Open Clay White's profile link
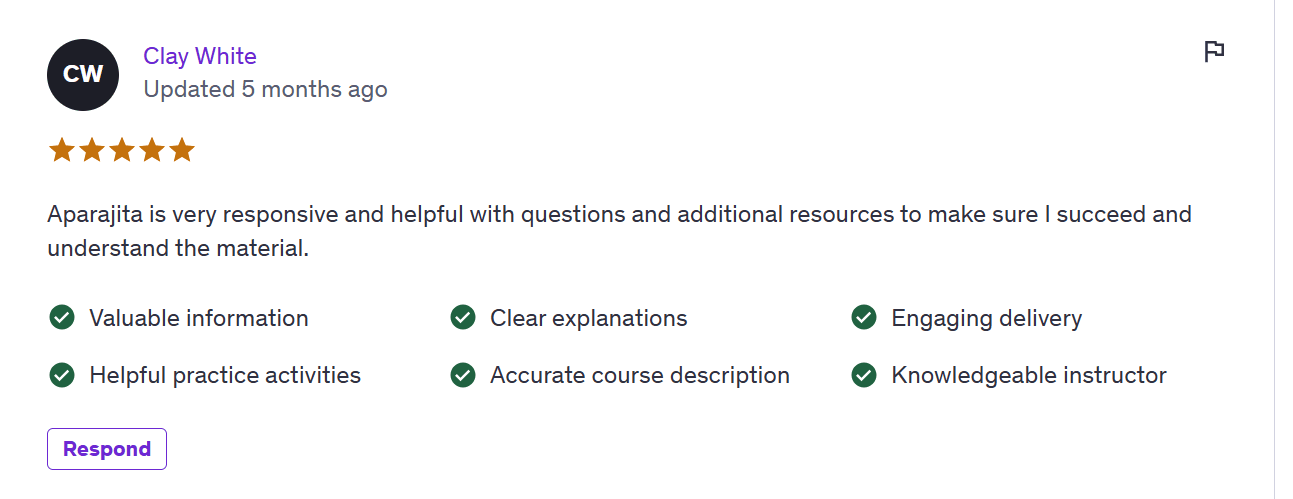1293x499 pixels. pos(200,56)
